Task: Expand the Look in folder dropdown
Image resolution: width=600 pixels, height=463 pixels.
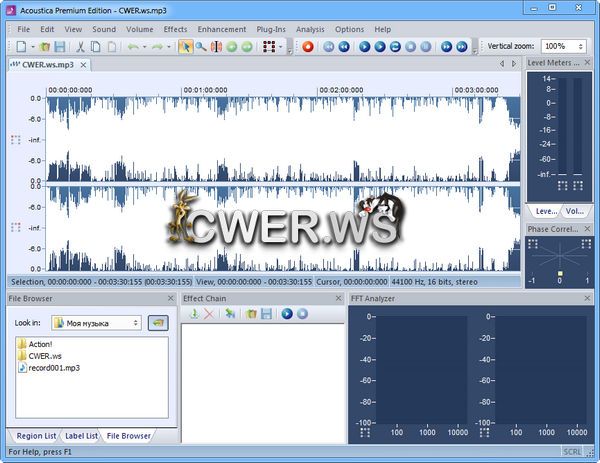Action: (135, 323)
